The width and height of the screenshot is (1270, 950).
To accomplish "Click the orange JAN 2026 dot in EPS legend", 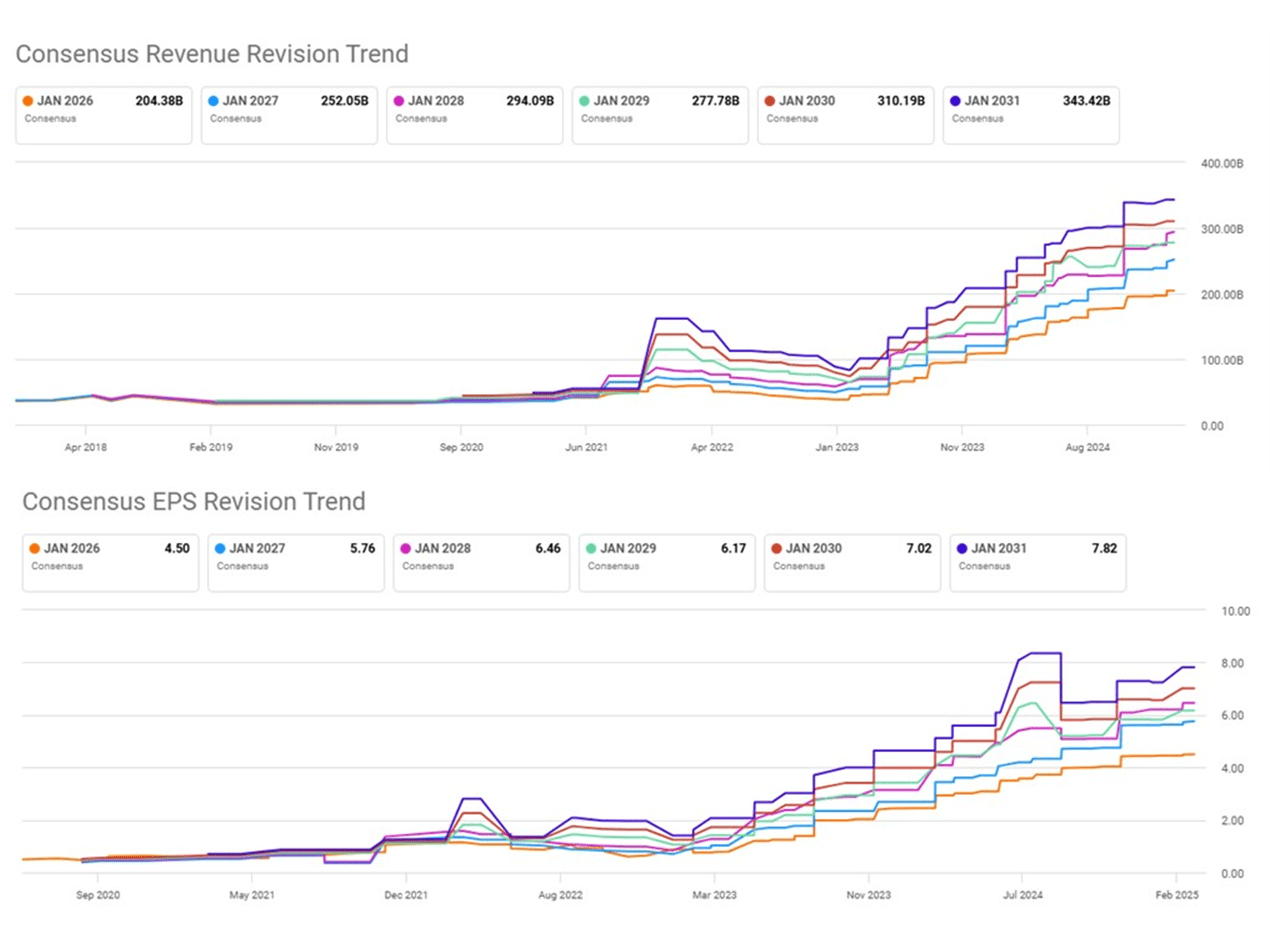I will pyautogui.click(x=33, y=548).
